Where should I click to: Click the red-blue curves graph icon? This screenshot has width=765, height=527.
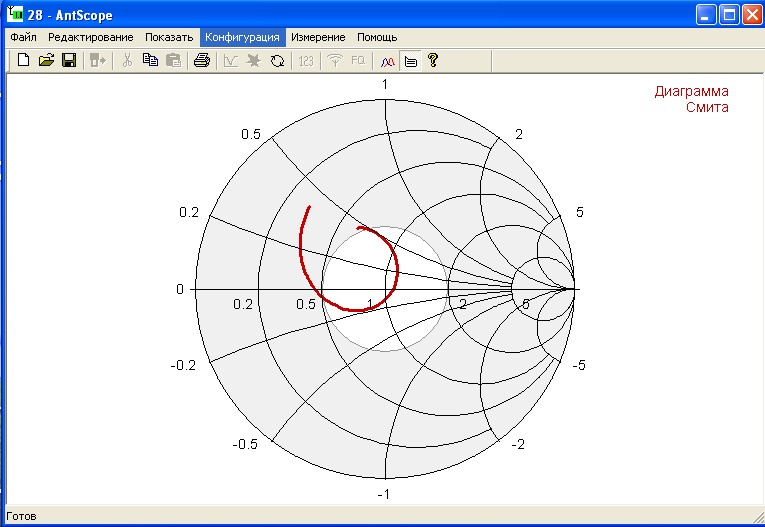click(x=388, y=61)
